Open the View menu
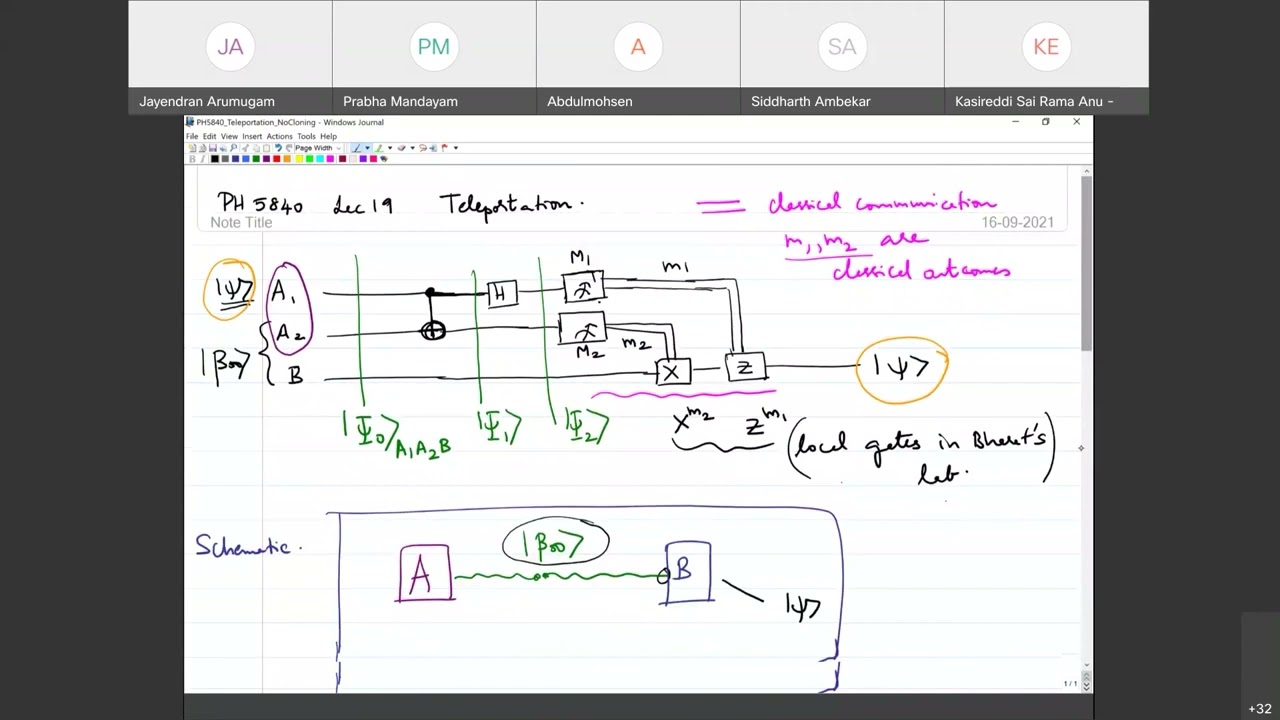1280x720 pixels. (x=229, y=136)
